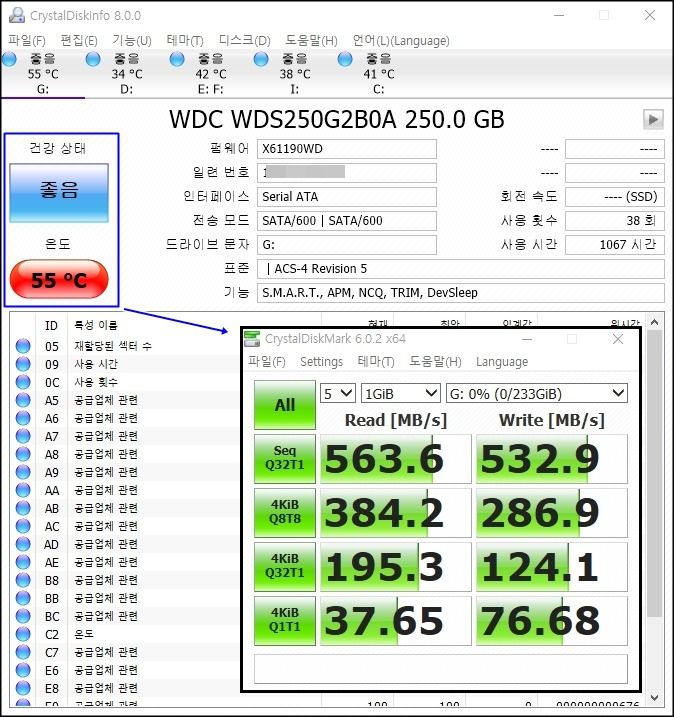Screen dimensions: 674x717
Task: Click the transfer mode field SATA/600 | SATA/600
Action: [347, 221]
